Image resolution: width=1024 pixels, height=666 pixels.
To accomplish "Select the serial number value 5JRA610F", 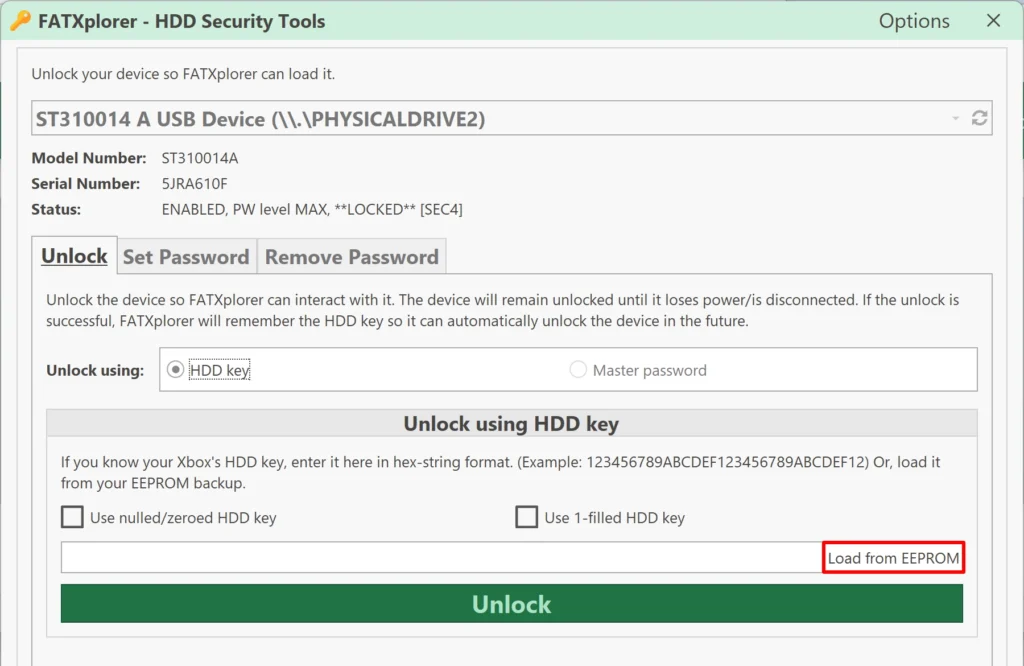I will 195,183.
